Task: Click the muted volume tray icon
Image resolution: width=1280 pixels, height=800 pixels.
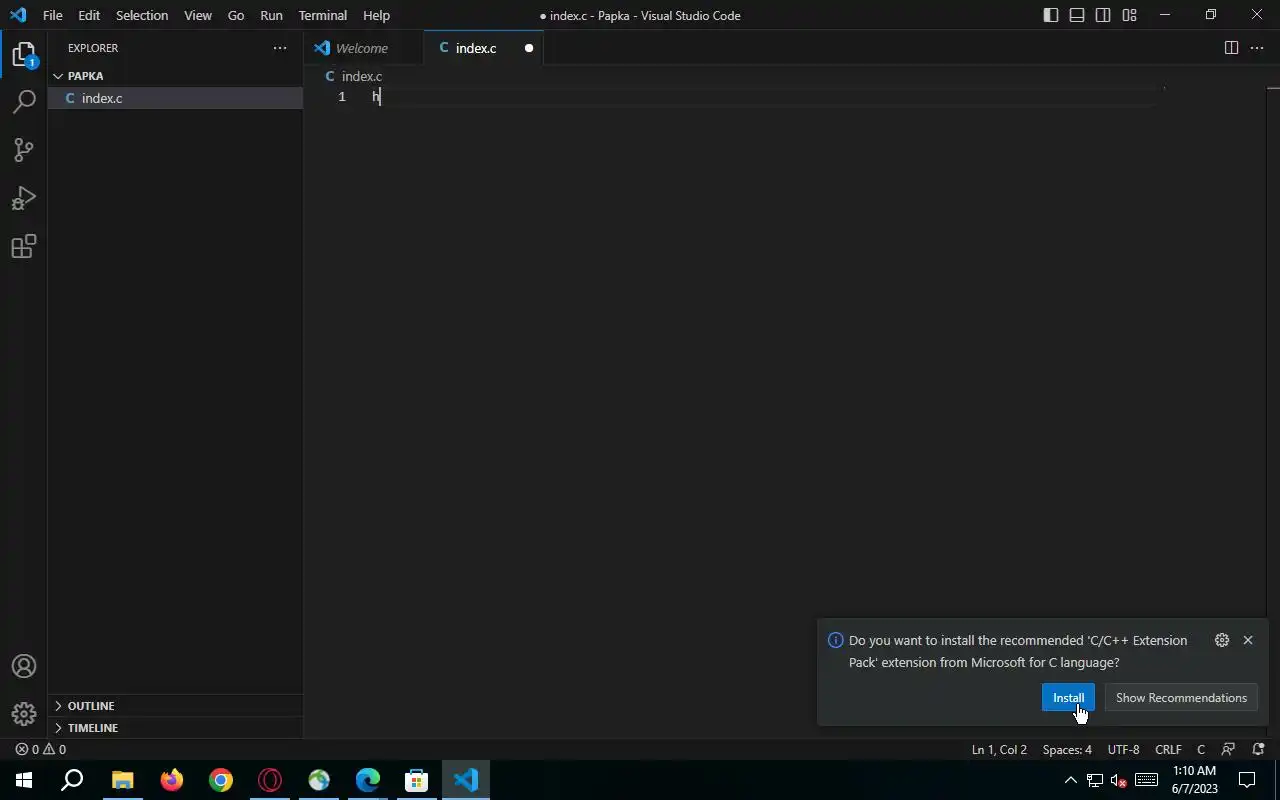Action: [1119, 780]
